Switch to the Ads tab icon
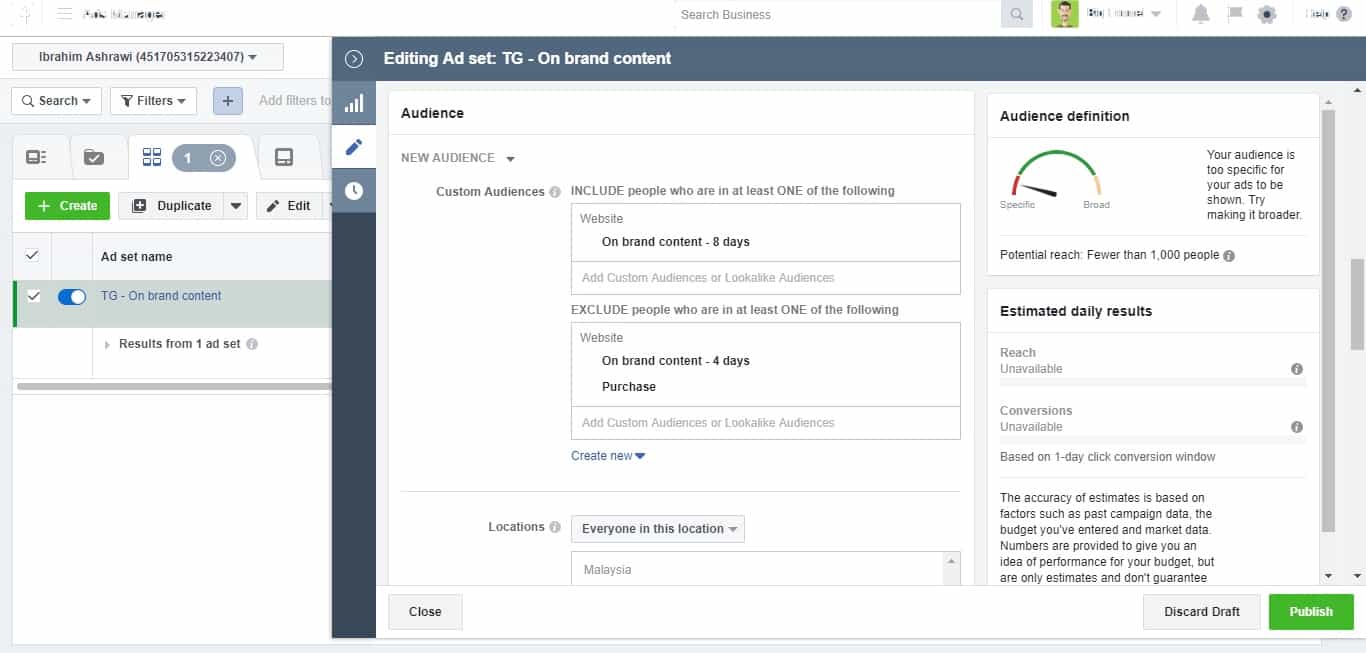This screenshot has height=653, width=1366. tap(284, 157)
